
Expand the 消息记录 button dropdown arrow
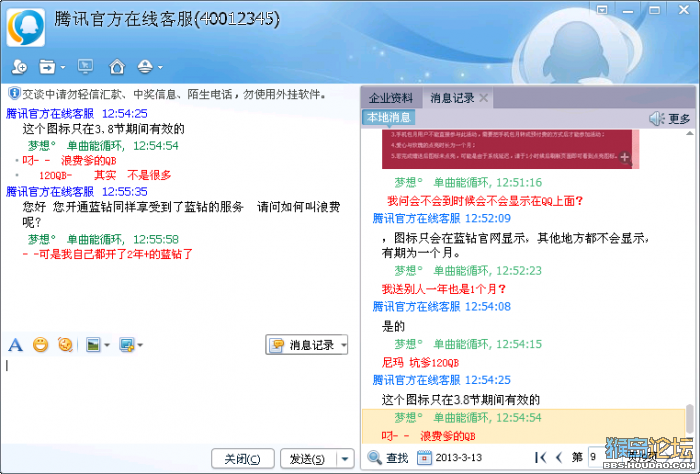343,345
